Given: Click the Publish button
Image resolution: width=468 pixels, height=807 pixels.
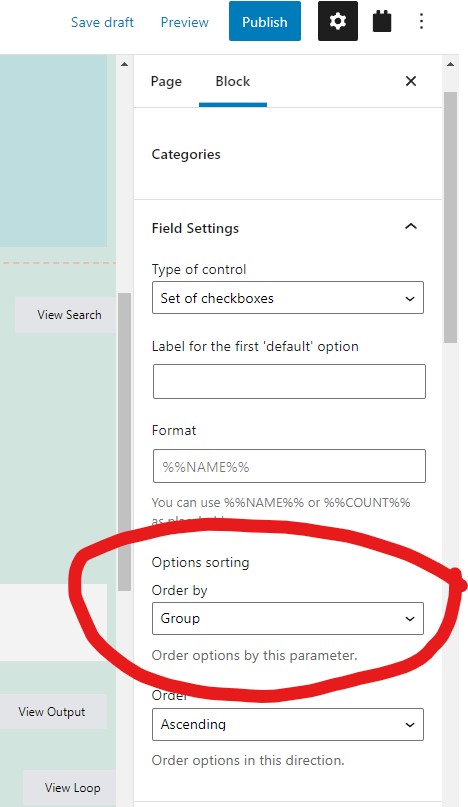Looking at the screenshot, I should click(x=265, y=21).
